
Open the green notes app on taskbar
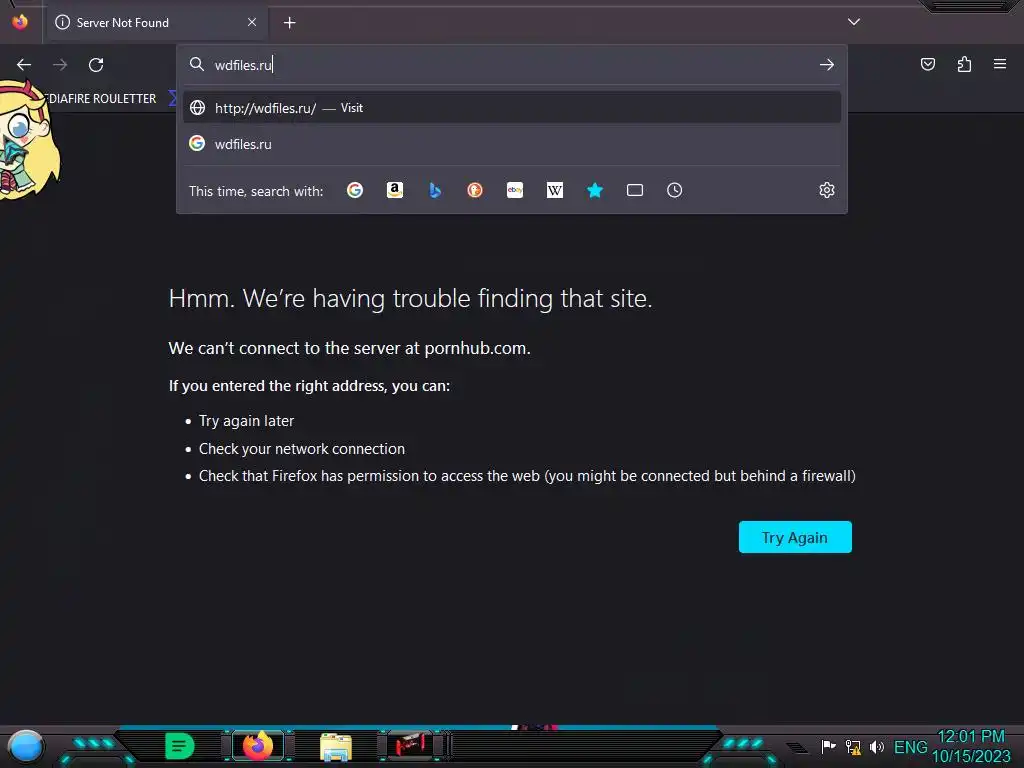point(180,746)
